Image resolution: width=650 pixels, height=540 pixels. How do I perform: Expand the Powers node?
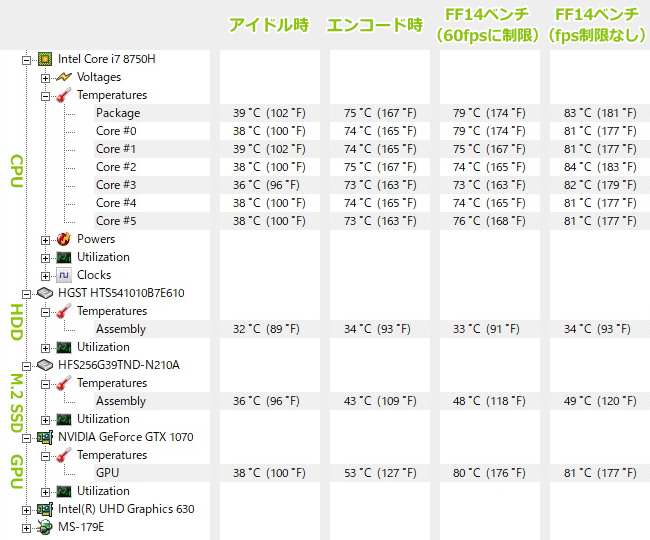pyautogui.click(x=45, y=240)
